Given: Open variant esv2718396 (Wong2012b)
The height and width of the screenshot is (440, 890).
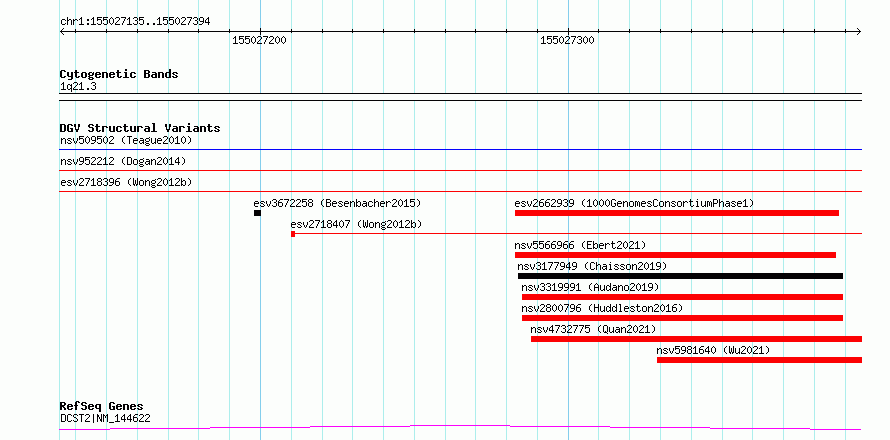Looking at the screenshot, I should (126, 182).
